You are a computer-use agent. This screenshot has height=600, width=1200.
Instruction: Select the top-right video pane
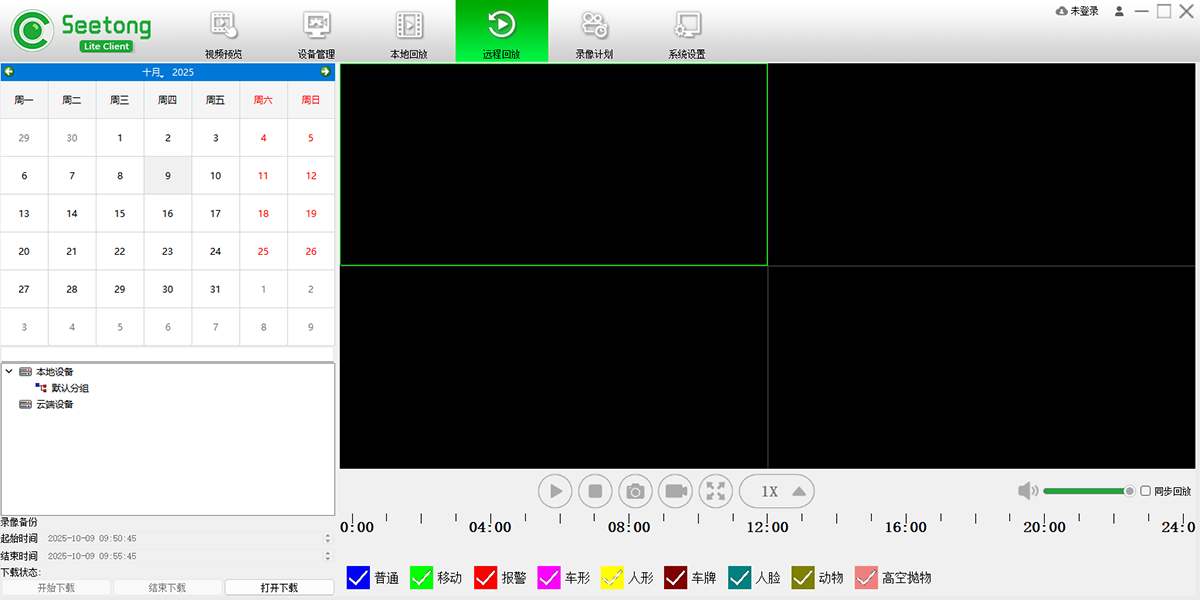click(984, 165)
